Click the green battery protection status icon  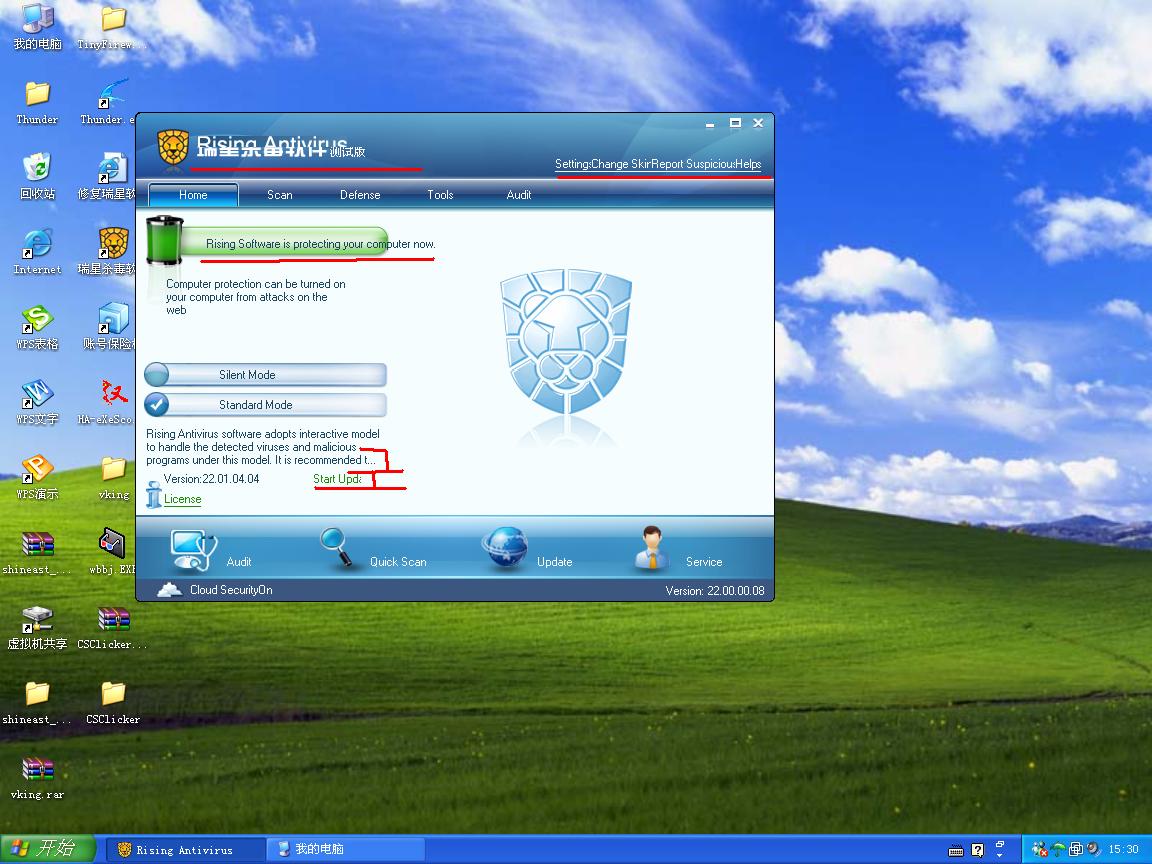tap(165, 240)
